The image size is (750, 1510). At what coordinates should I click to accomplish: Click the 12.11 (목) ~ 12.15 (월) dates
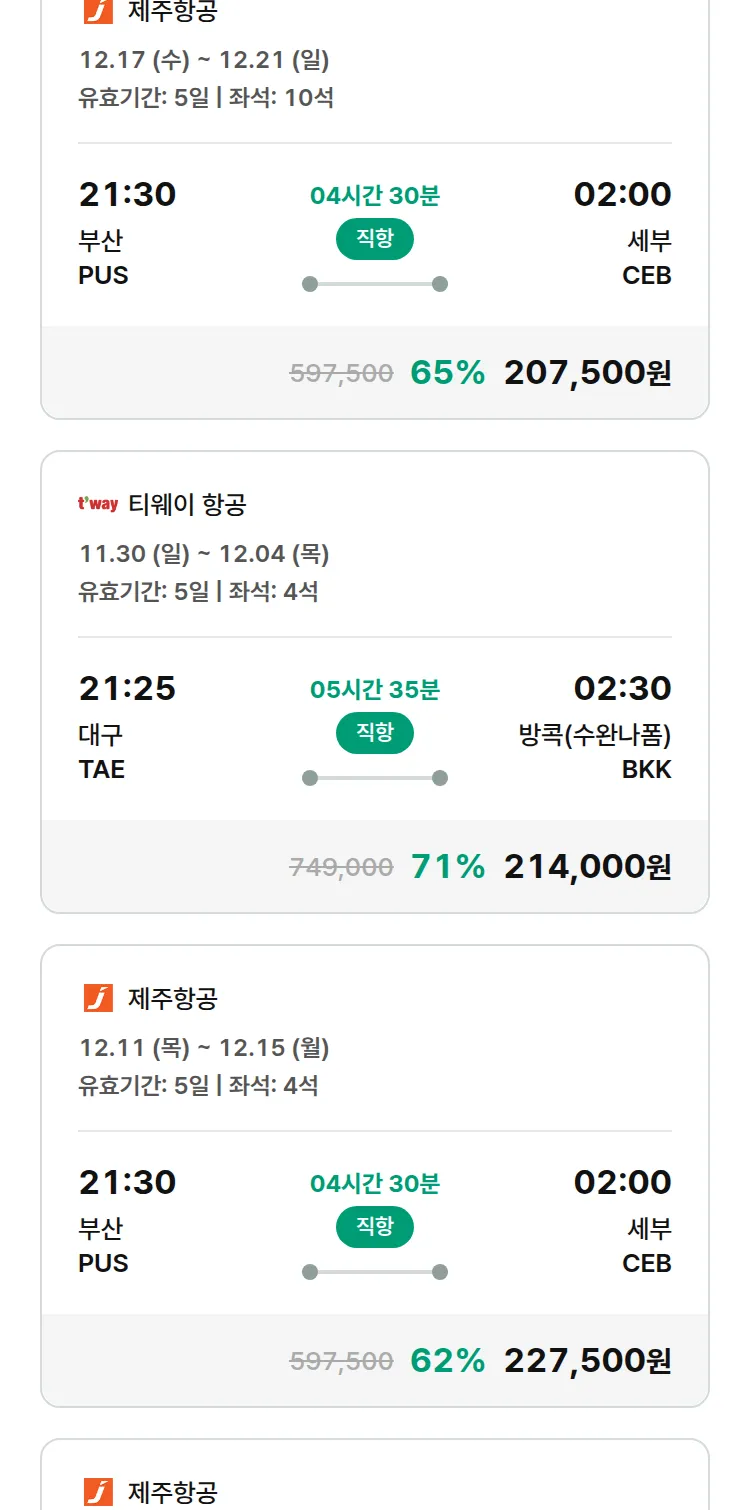pyautogui.click(x=204, y=1048)
